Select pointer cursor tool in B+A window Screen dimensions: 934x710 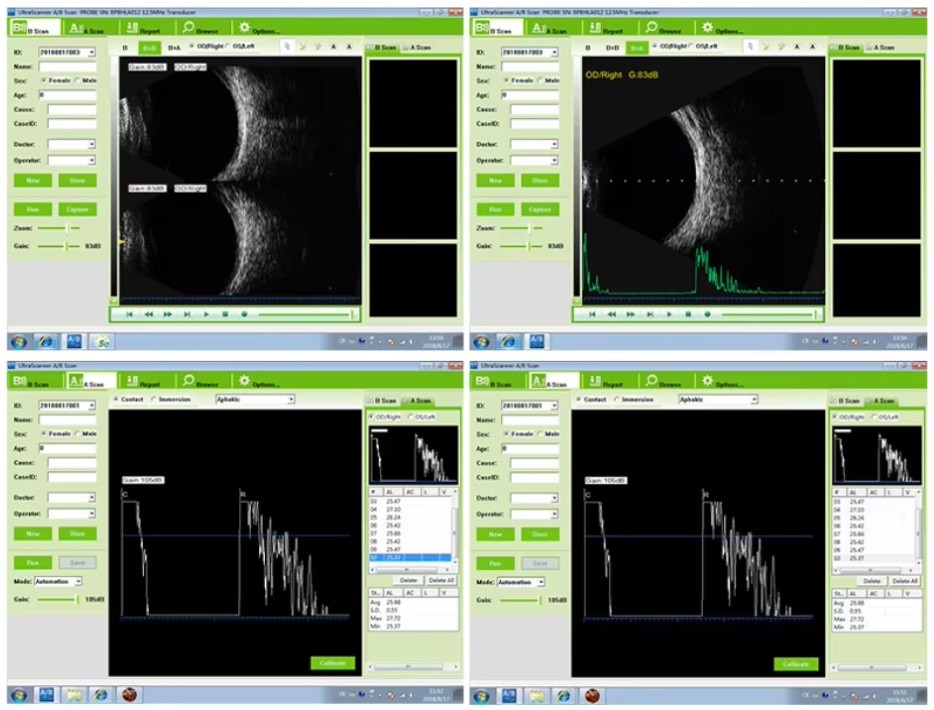pyautogui.click(x=750, y=46)
